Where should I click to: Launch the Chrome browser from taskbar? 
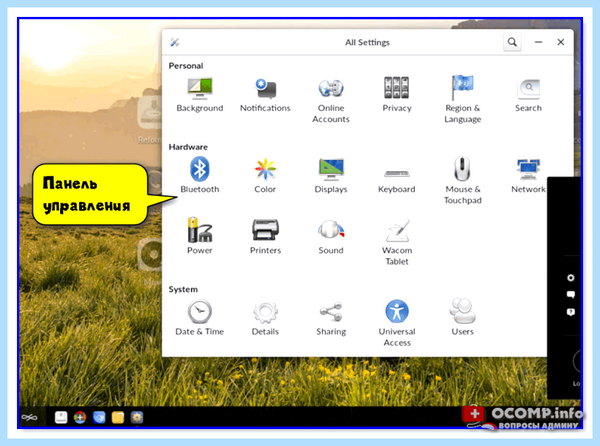click(x=80, y=417)
